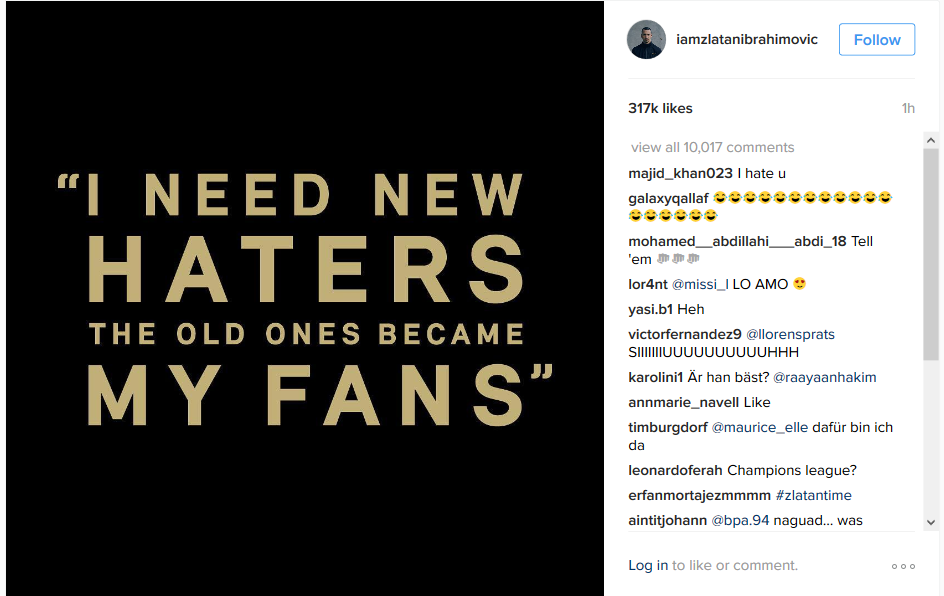
Task: View the 317k likes count
Action: point(660,108)
